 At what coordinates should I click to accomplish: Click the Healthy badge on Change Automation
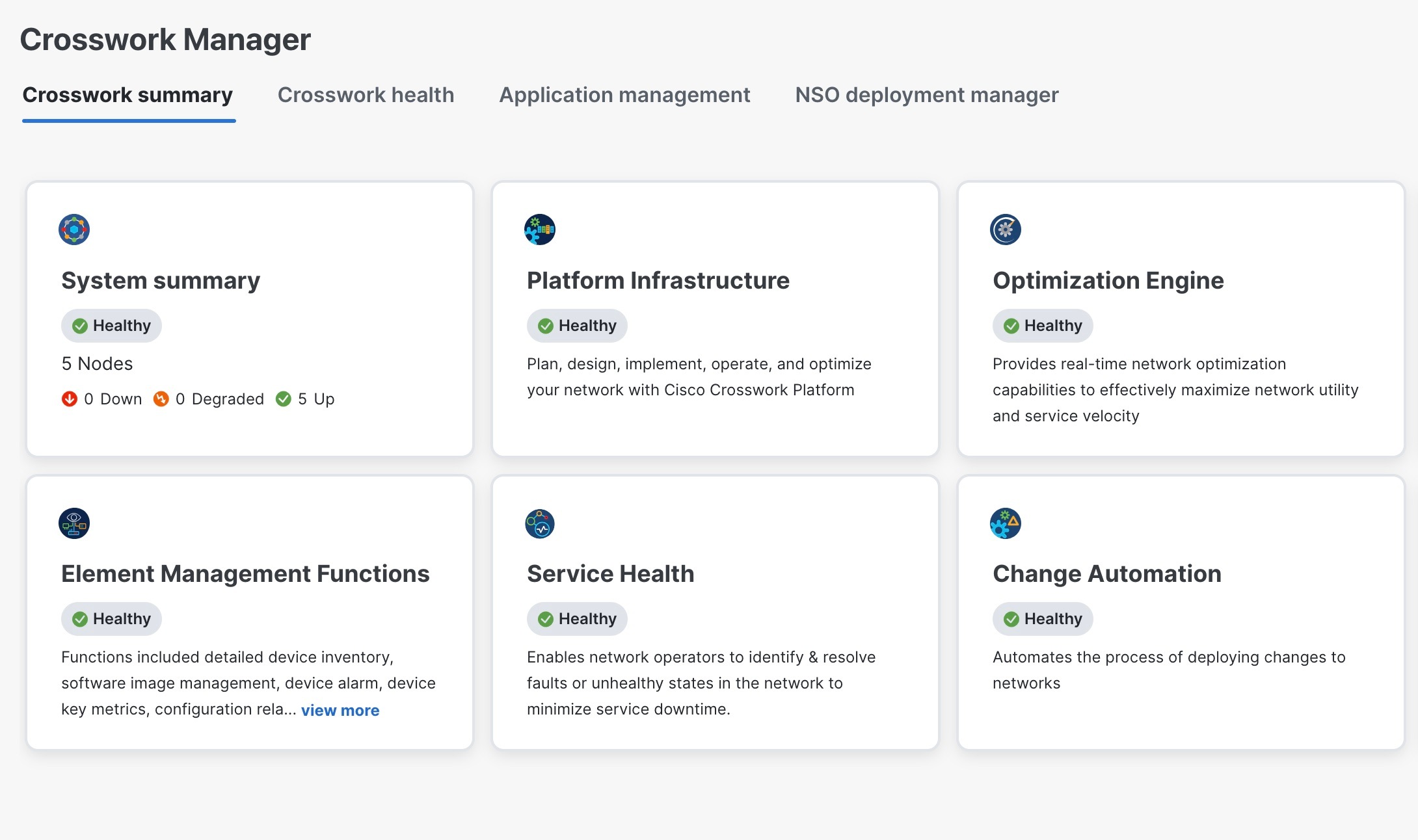[1042, 618]
